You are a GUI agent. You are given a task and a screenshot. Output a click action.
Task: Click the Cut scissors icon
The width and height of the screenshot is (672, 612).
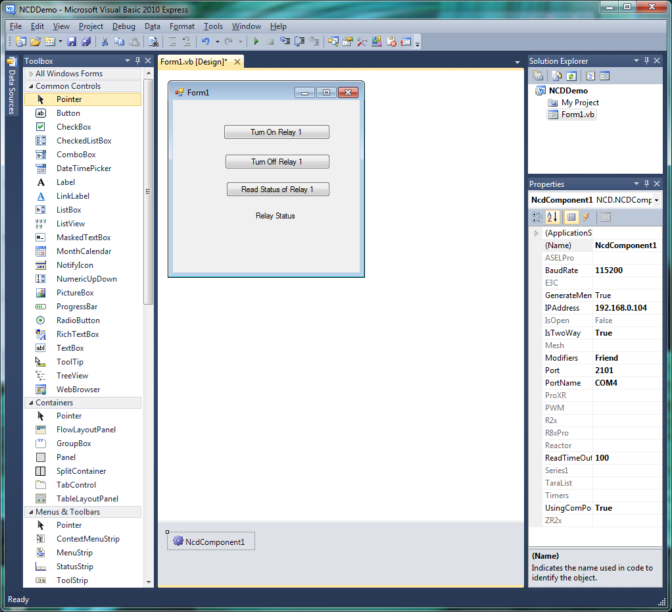coord(104,42)
